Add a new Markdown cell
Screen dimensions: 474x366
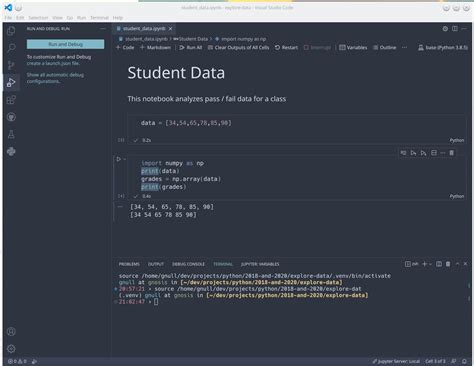[155, 47]
